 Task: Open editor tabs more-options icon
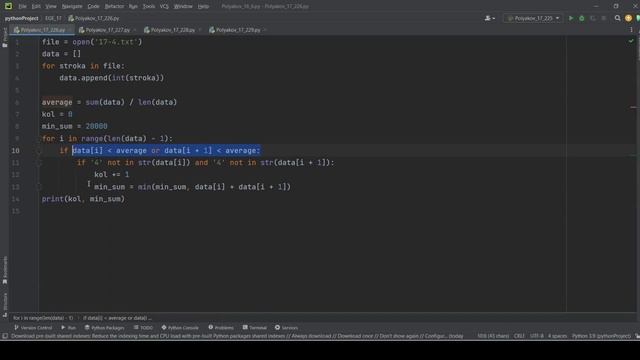(x=631, y=30)
